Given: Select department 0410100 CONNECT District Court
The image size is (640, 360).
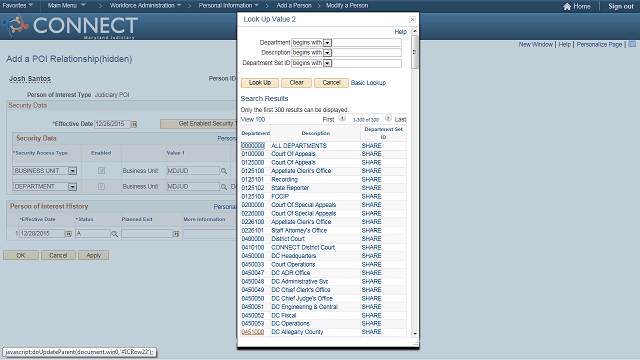Looking at the screenshot, I should pyautogui.click(x=253, y=247).
